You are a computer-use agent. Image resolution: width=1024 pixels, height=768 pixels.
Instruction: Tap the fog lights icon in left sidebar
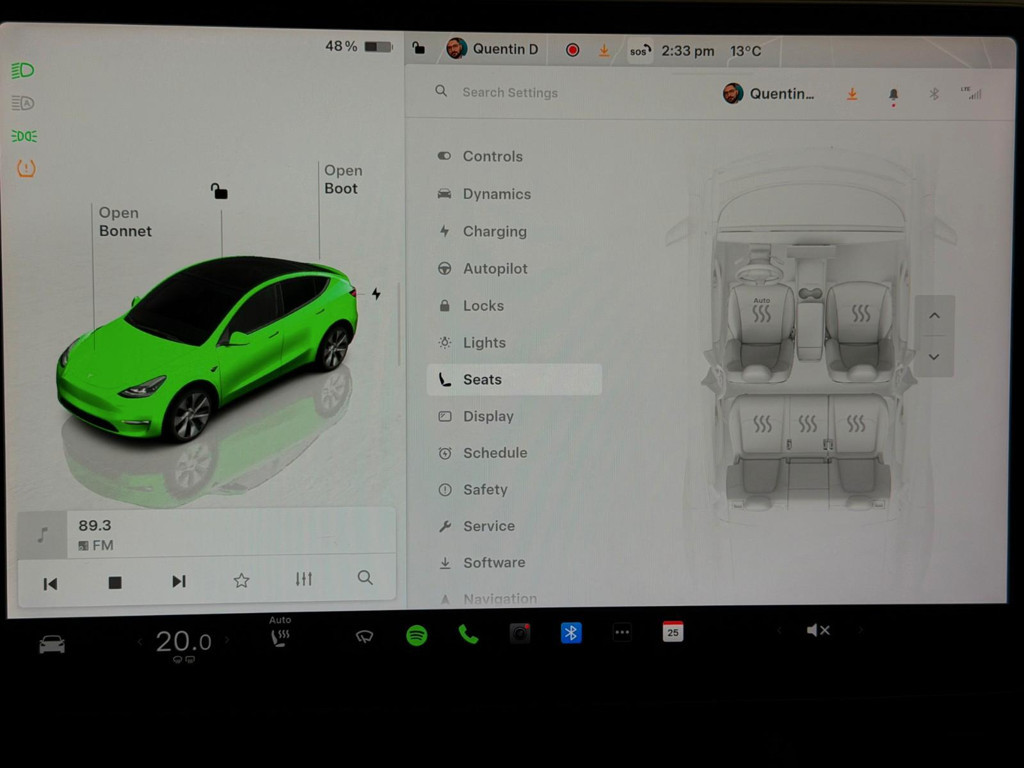click(22, 136)
